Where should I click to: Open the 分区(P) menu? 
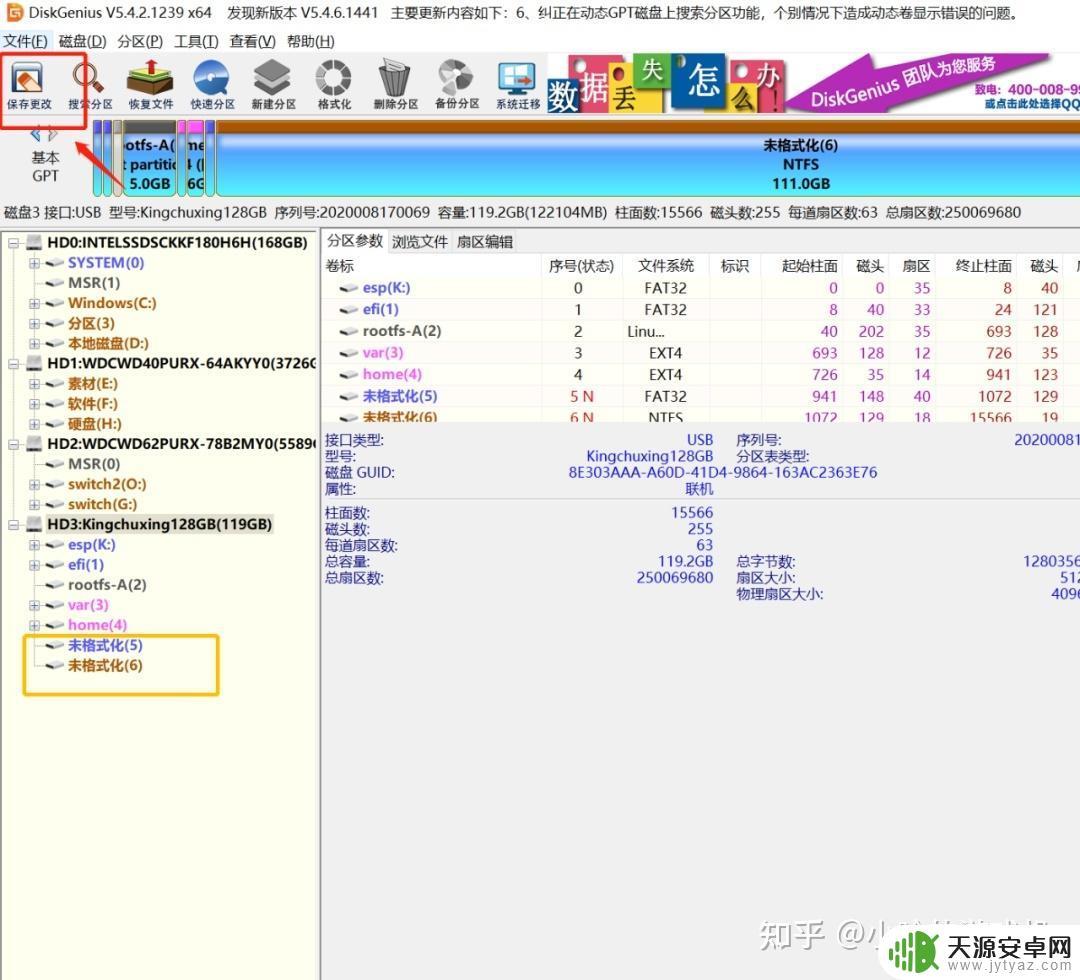pos(140,41)
